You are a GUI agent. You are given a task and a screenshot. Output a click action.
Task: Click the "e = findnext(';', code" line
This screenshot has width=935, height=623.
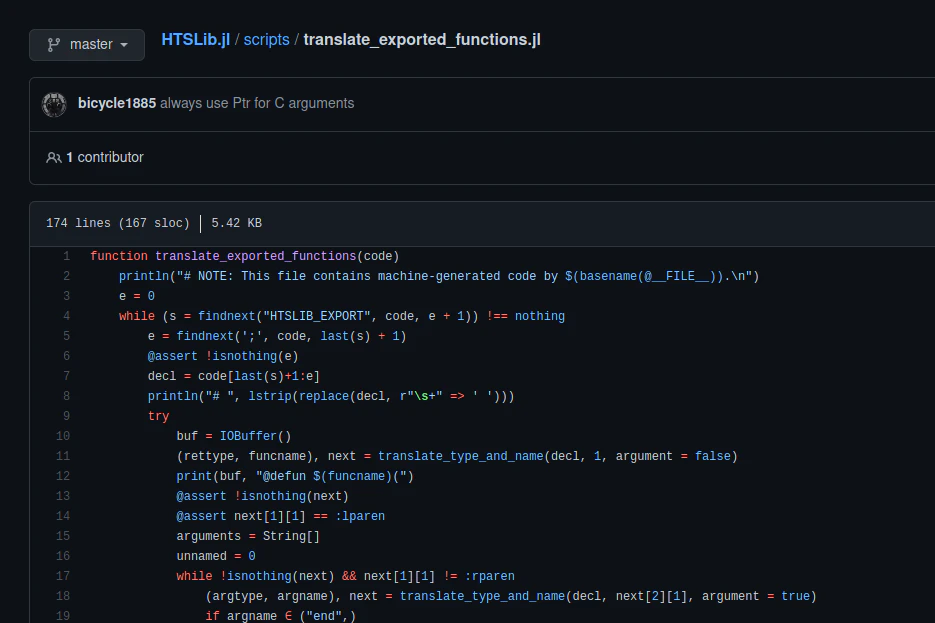[x=277, y=336]
